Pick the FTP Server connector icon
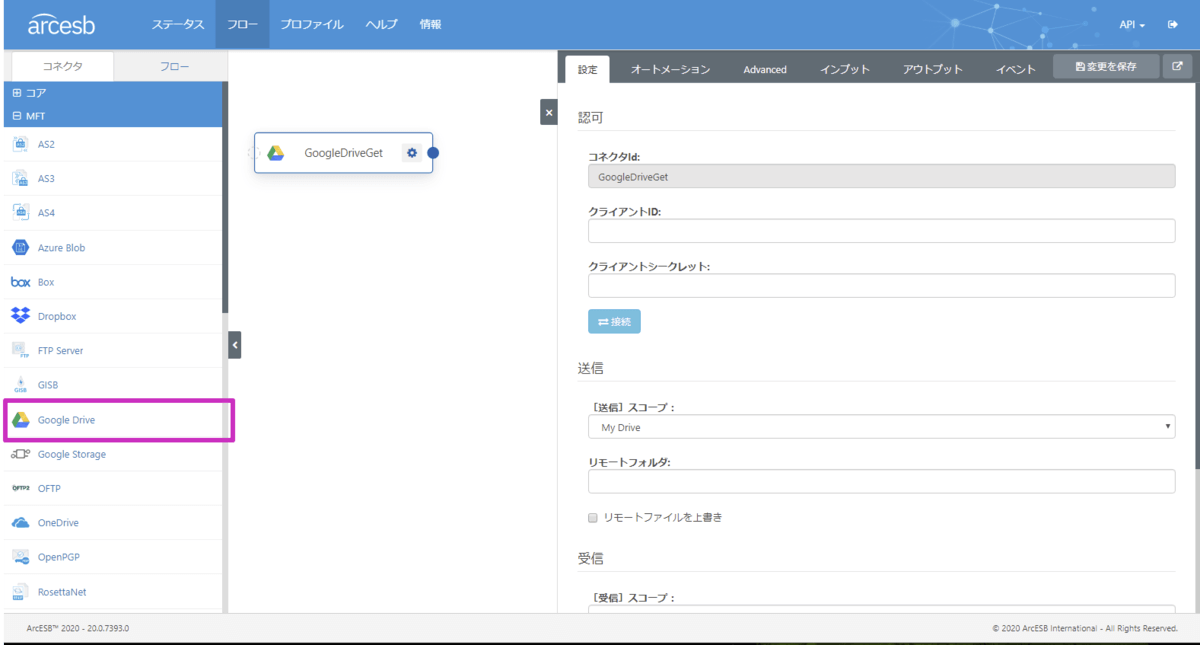This screenshot has width=1200, height=645. point(20,351)
